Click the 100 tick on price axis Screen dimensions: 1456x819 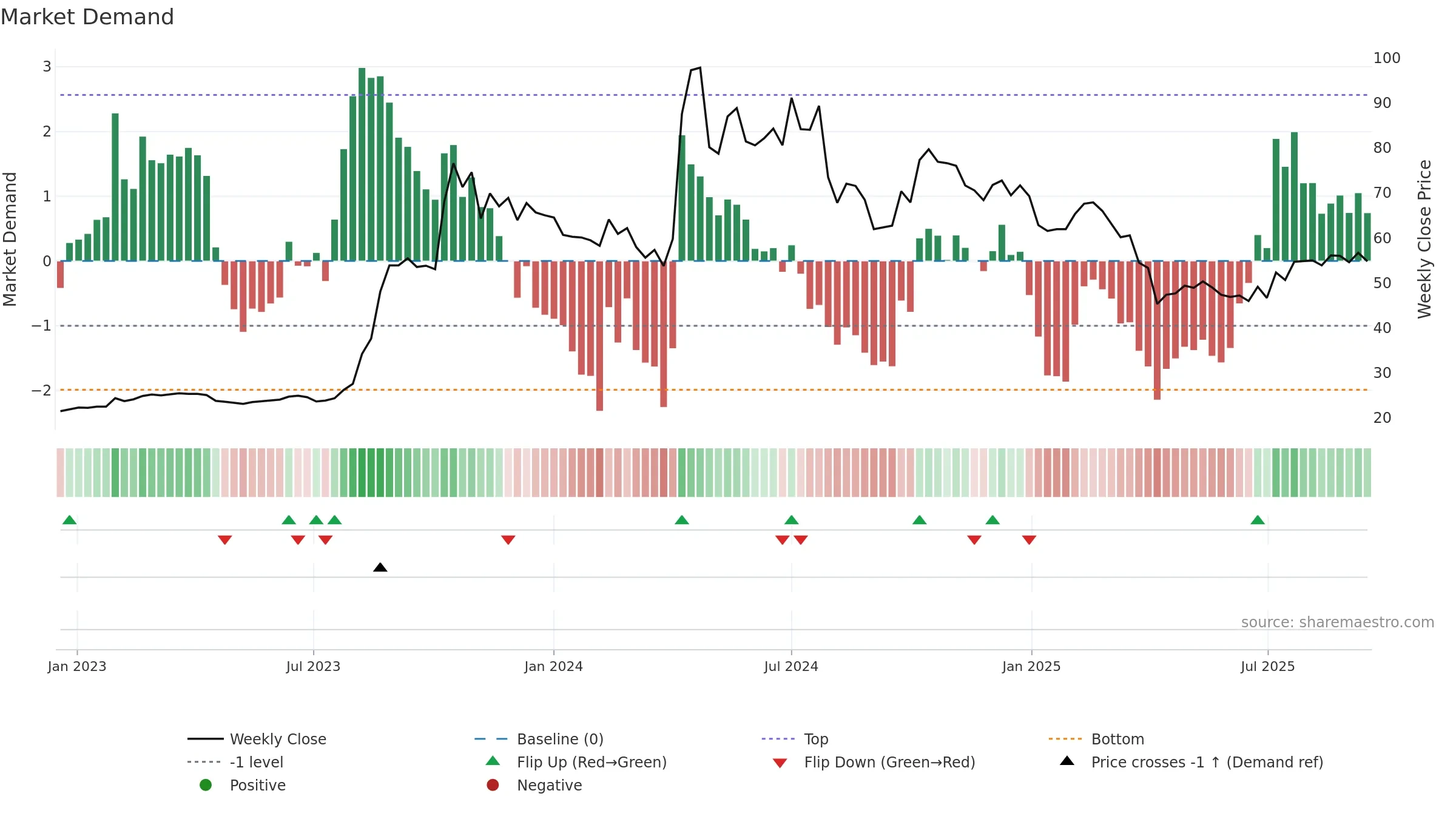(1387, 58)
